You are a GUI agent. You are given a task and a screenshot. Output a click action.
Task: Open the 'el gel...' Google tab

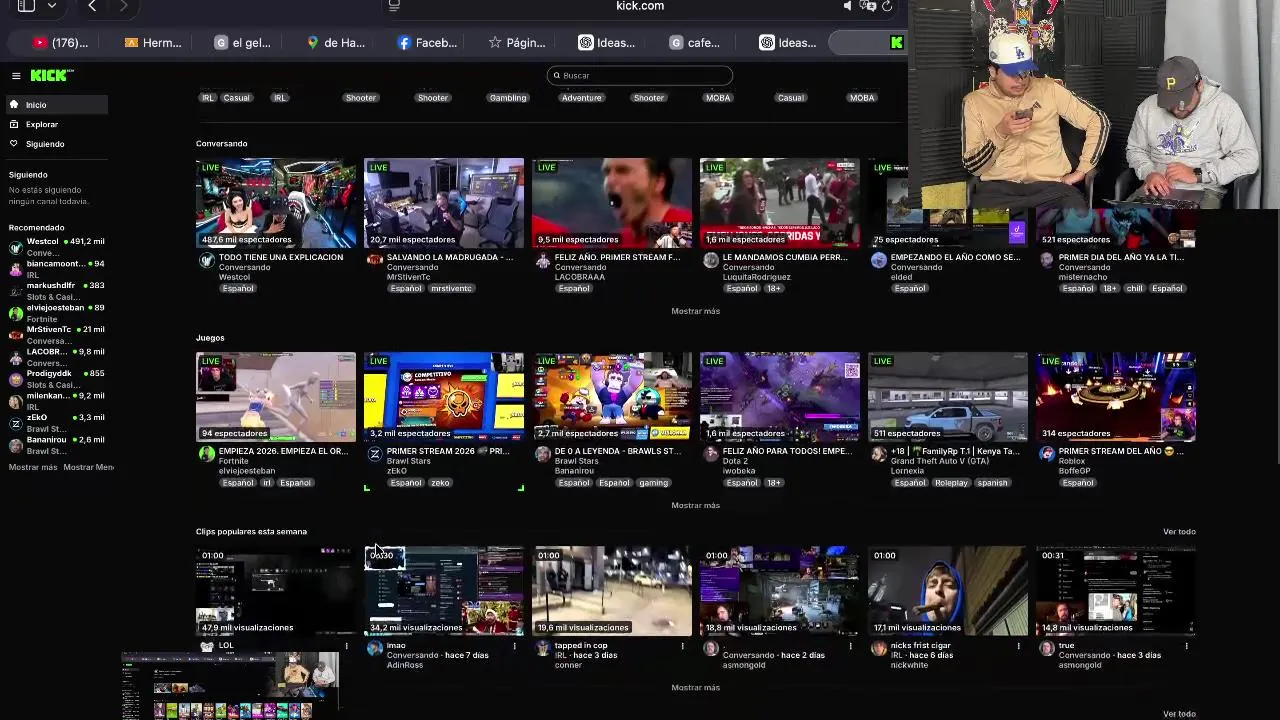(x=243, y=42)
